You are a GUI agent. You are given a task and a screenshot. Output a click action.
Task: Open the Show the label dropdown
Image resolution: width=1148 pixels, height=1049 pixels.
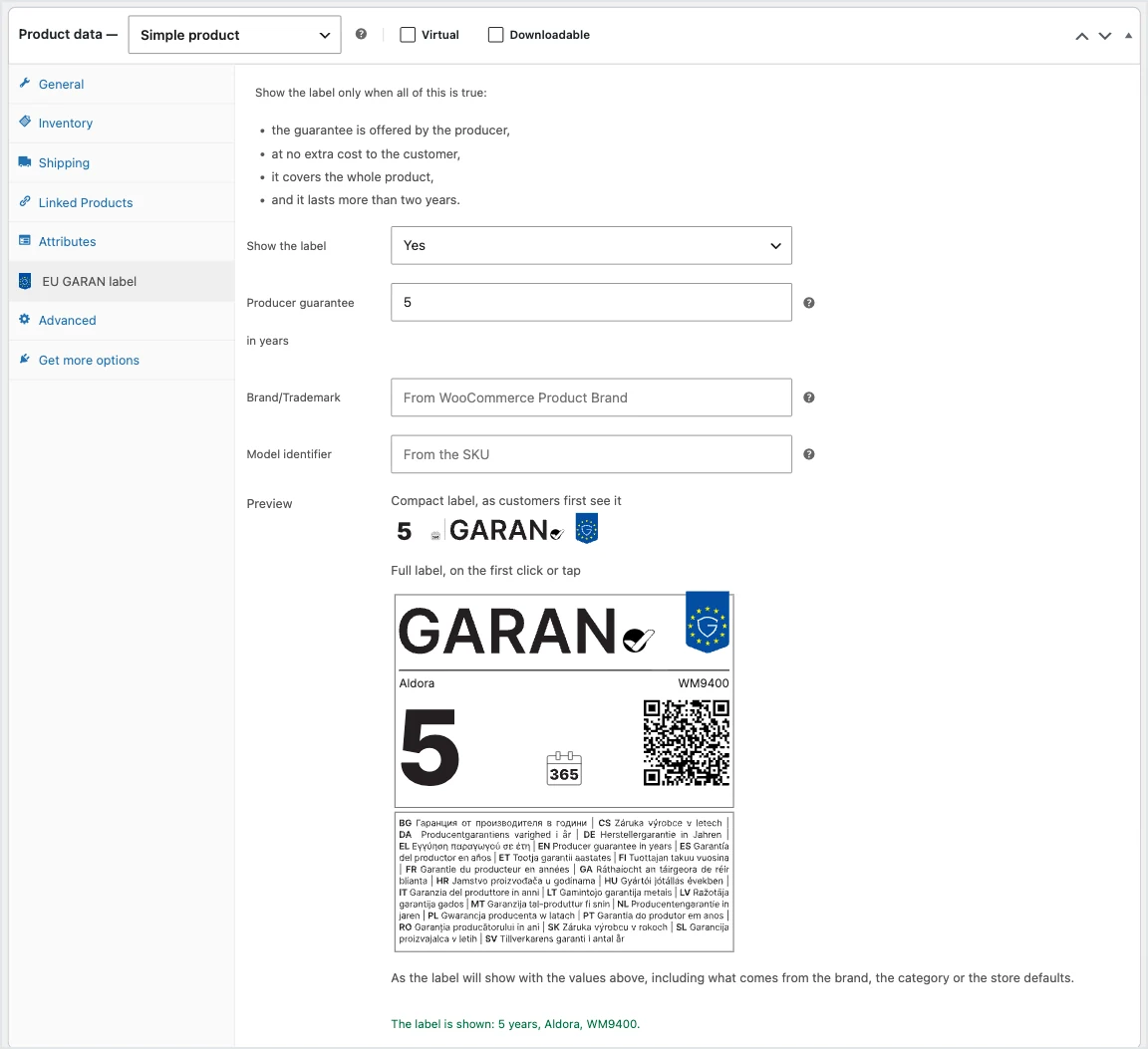click(x=591, y=245)
